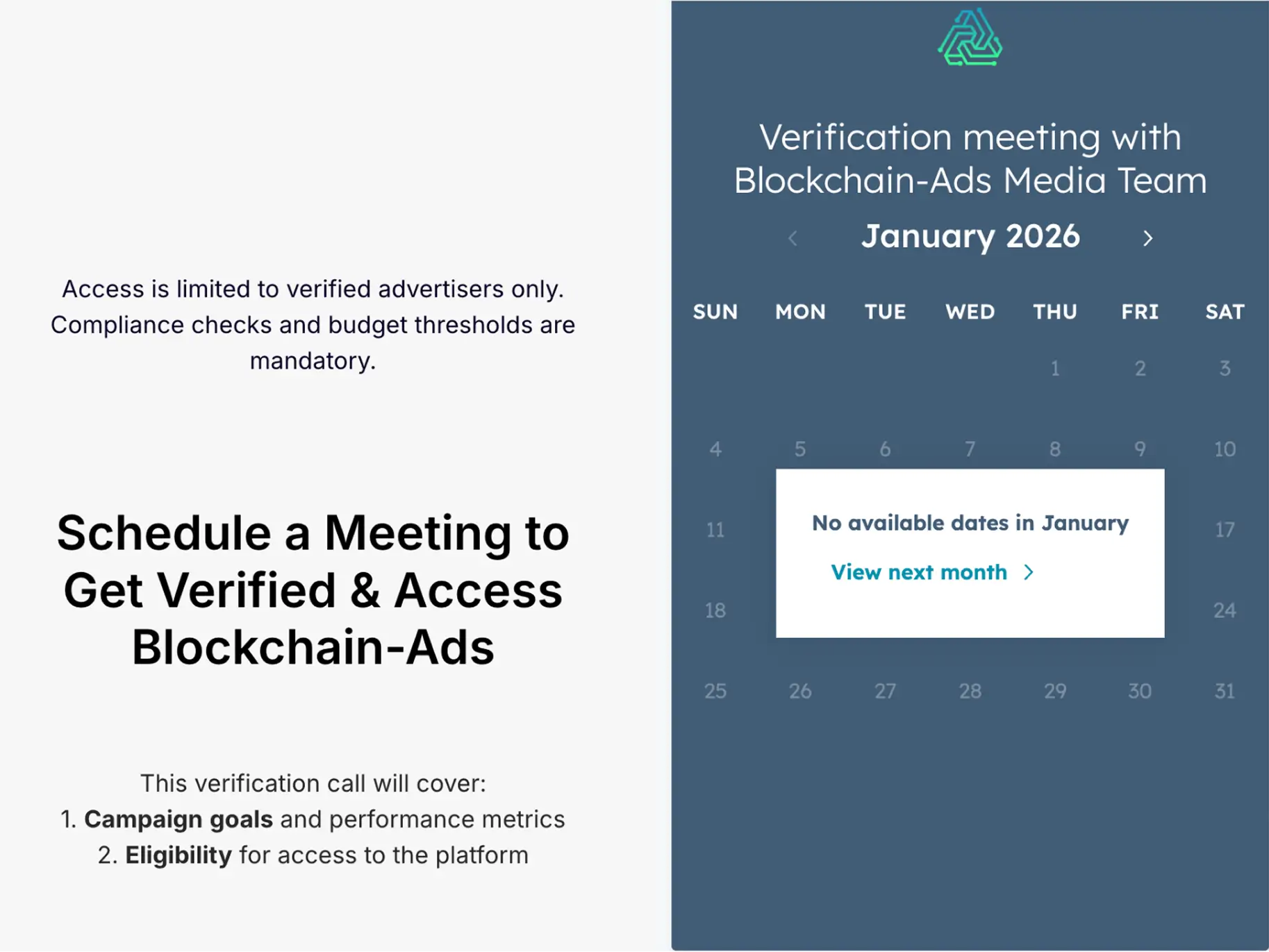
Task: Select Sunday January 11
Action: (x=715, y=530)
